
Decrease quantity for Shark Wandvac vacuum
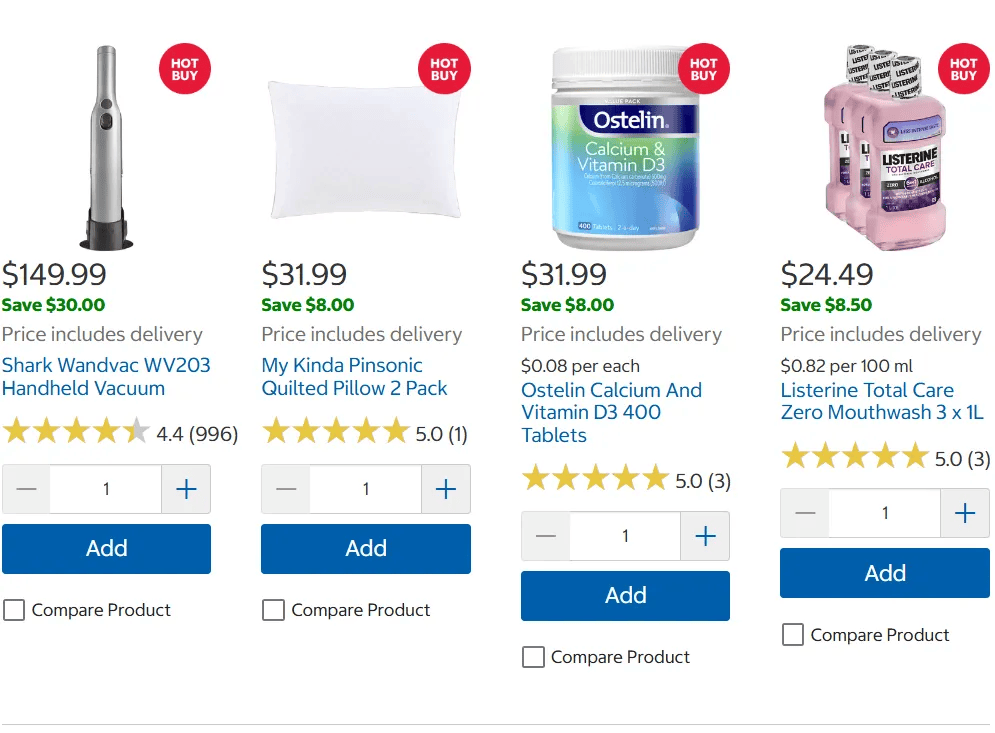pyautogui.click(x=26, y=489)
